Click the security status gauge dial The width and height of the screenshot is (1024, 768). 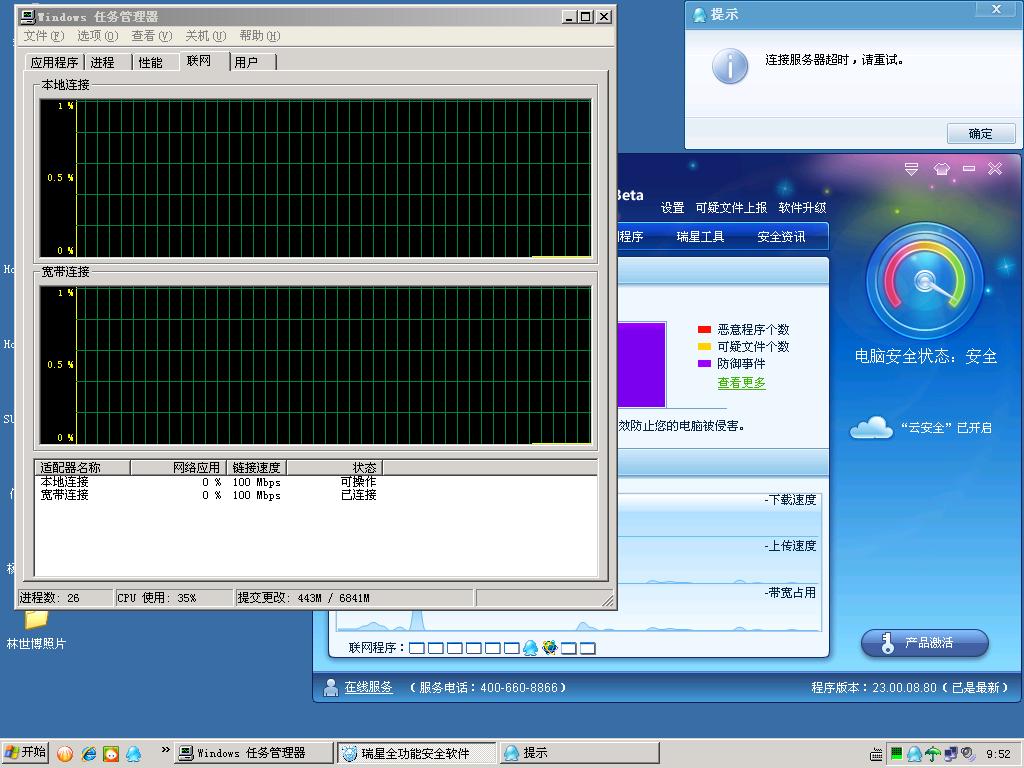[924, 281]
